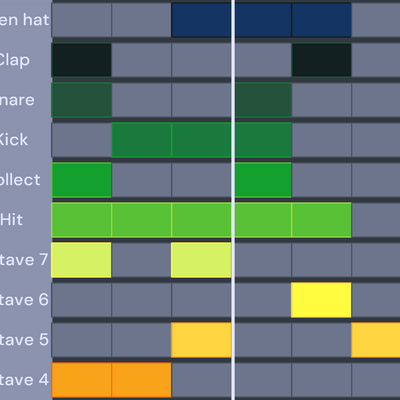Disable the leftmost black Clap step
The width and height of the screenshot is (400, 400).
click(81, 60)
